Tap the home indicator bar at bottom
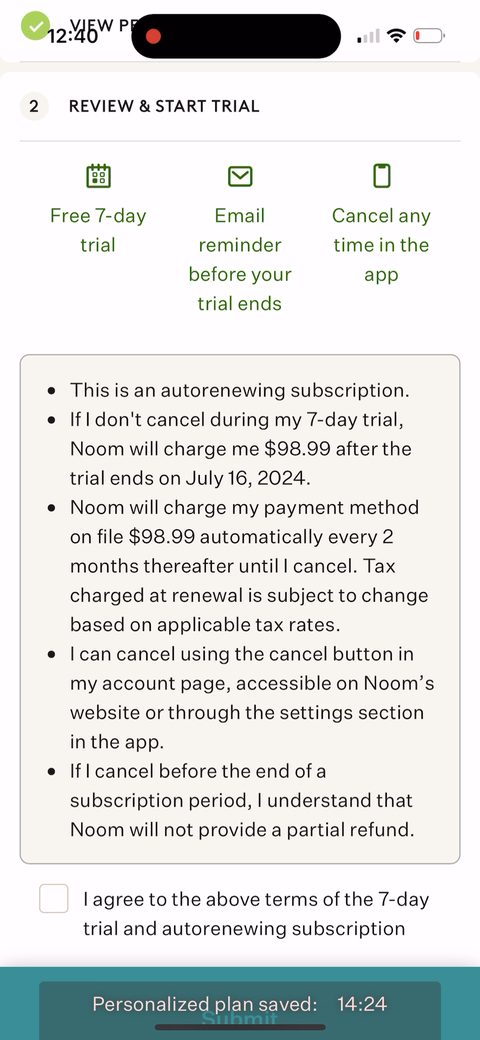The height and width of the screenshot is (1040, 480). (240, 1027)
